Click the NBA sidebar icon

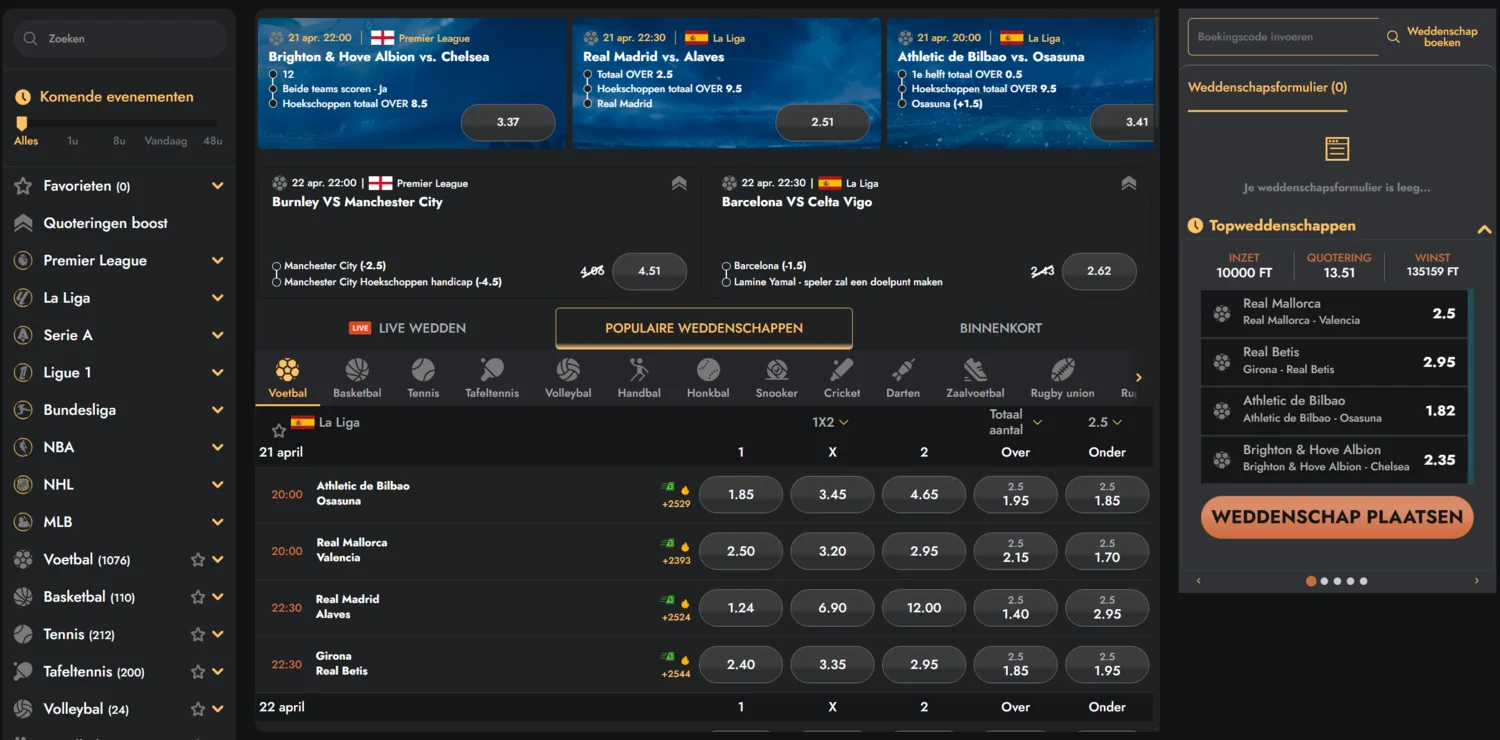tap(23, 447)
